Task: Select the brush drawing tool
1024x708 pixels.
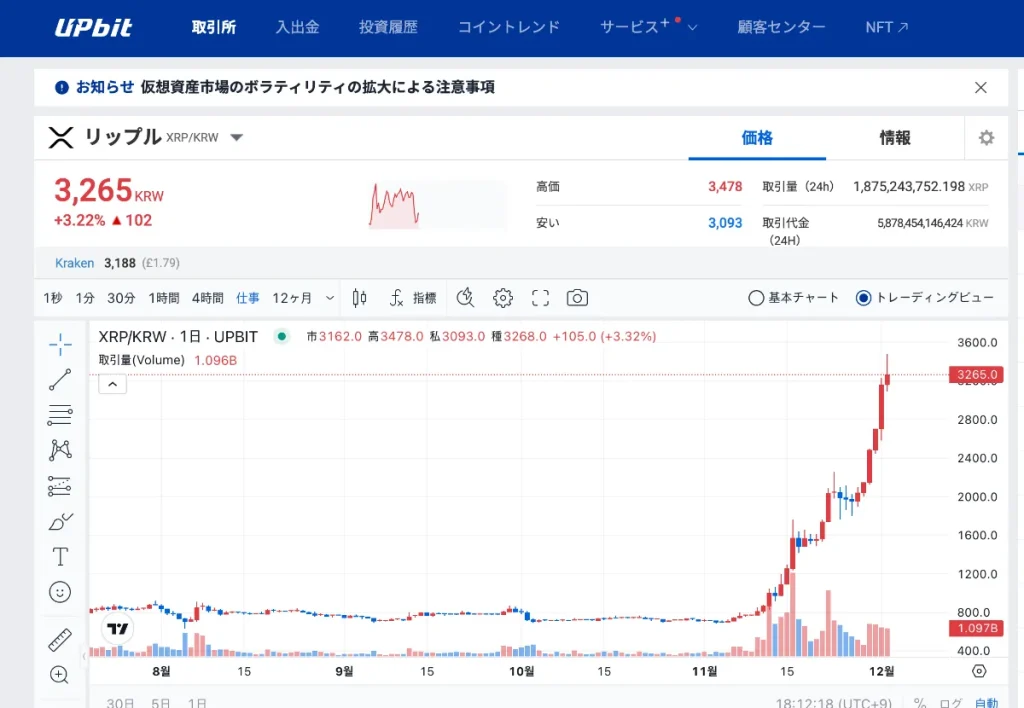Action: (x=60, y=521)
